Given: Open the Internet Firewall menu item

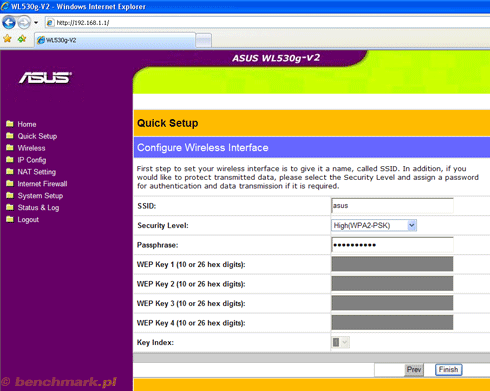Looking at the screenshot, I should click(x=42, y=184).
